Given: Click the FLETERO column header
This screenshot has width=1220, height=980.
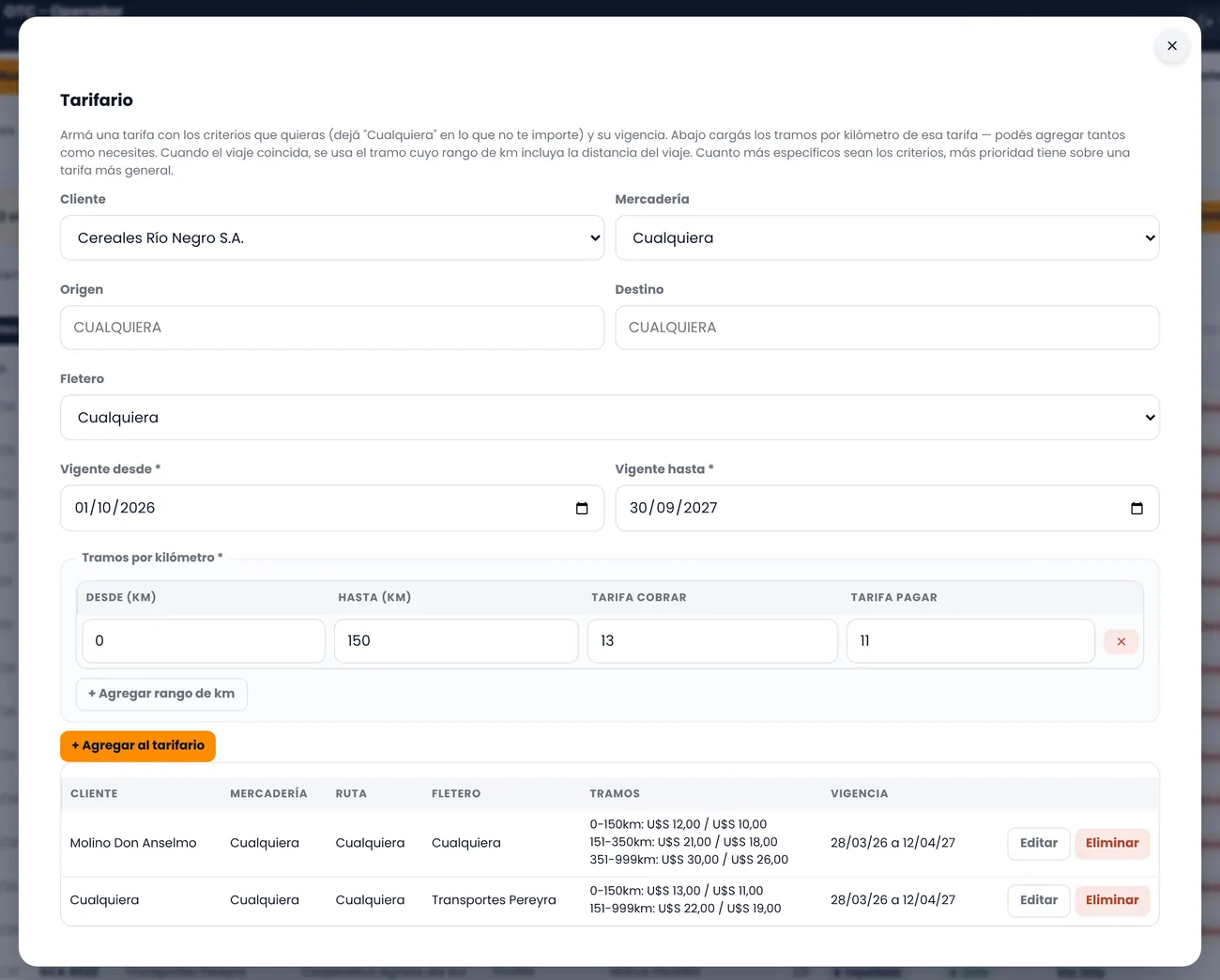Looking at the screenshot, I should click(456, 794).
